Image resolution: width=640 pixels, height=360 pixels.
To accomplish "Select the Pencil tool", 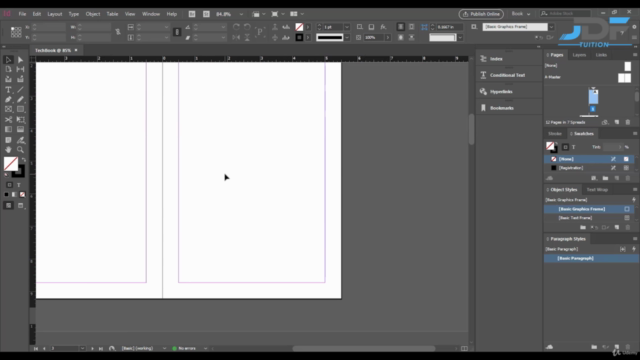I will (20, 100).
